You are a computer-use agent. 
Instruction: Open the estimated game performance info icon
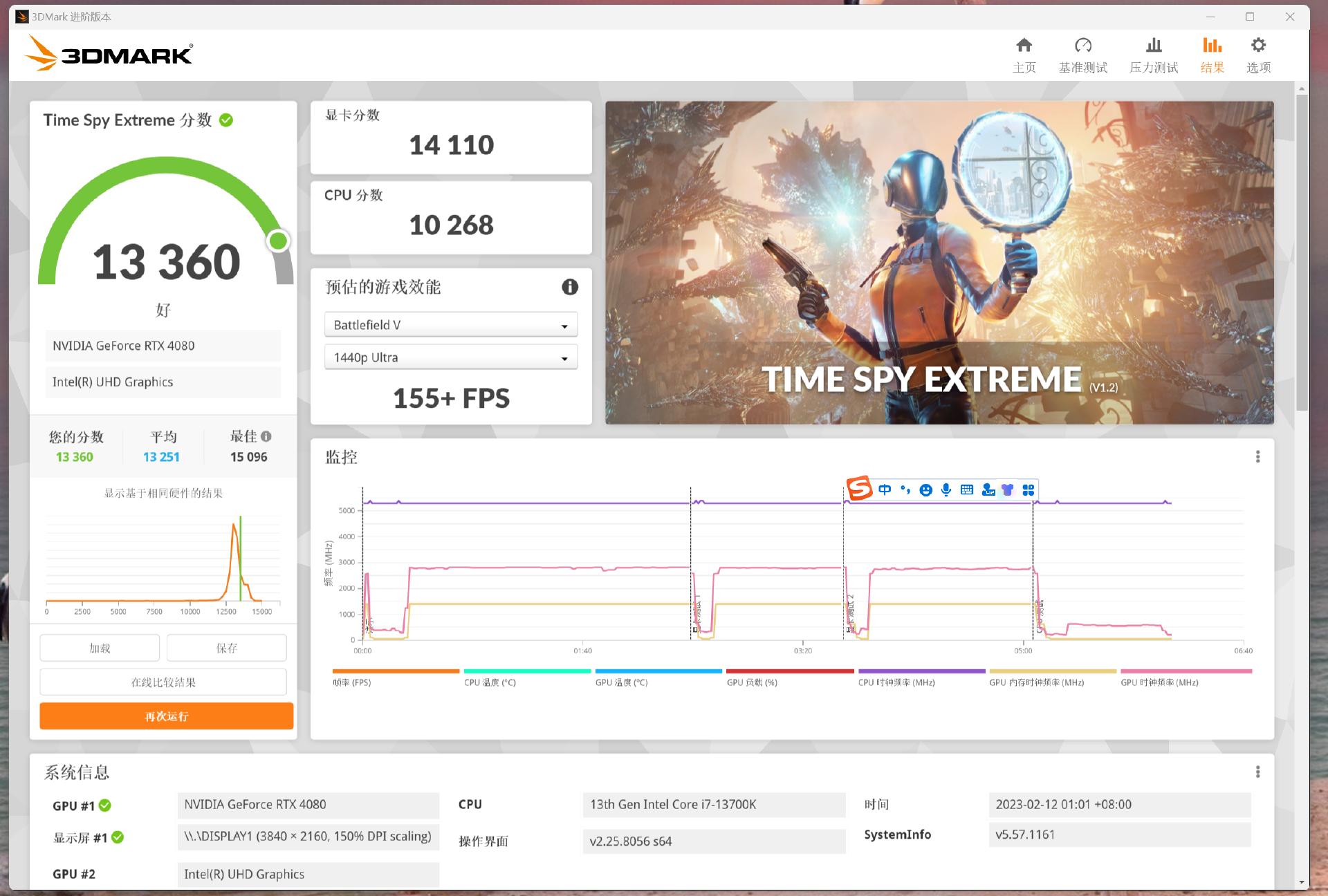[x=569, y=288]
